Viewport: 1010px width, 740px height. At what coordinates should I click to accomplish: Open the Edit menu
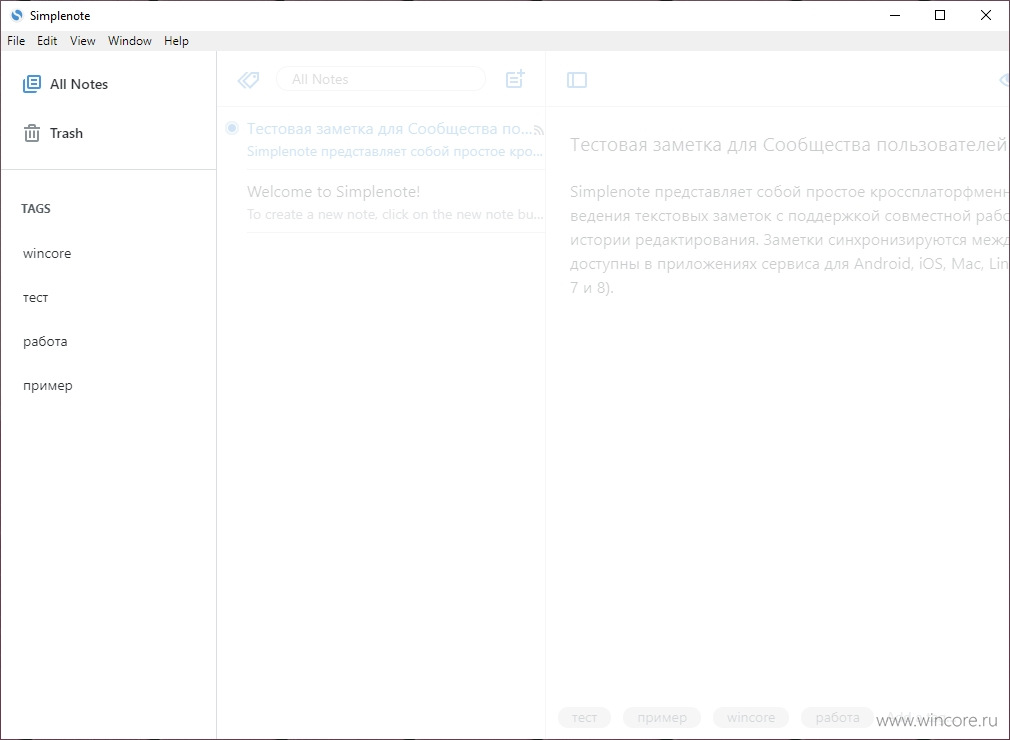tap(47, 41)
